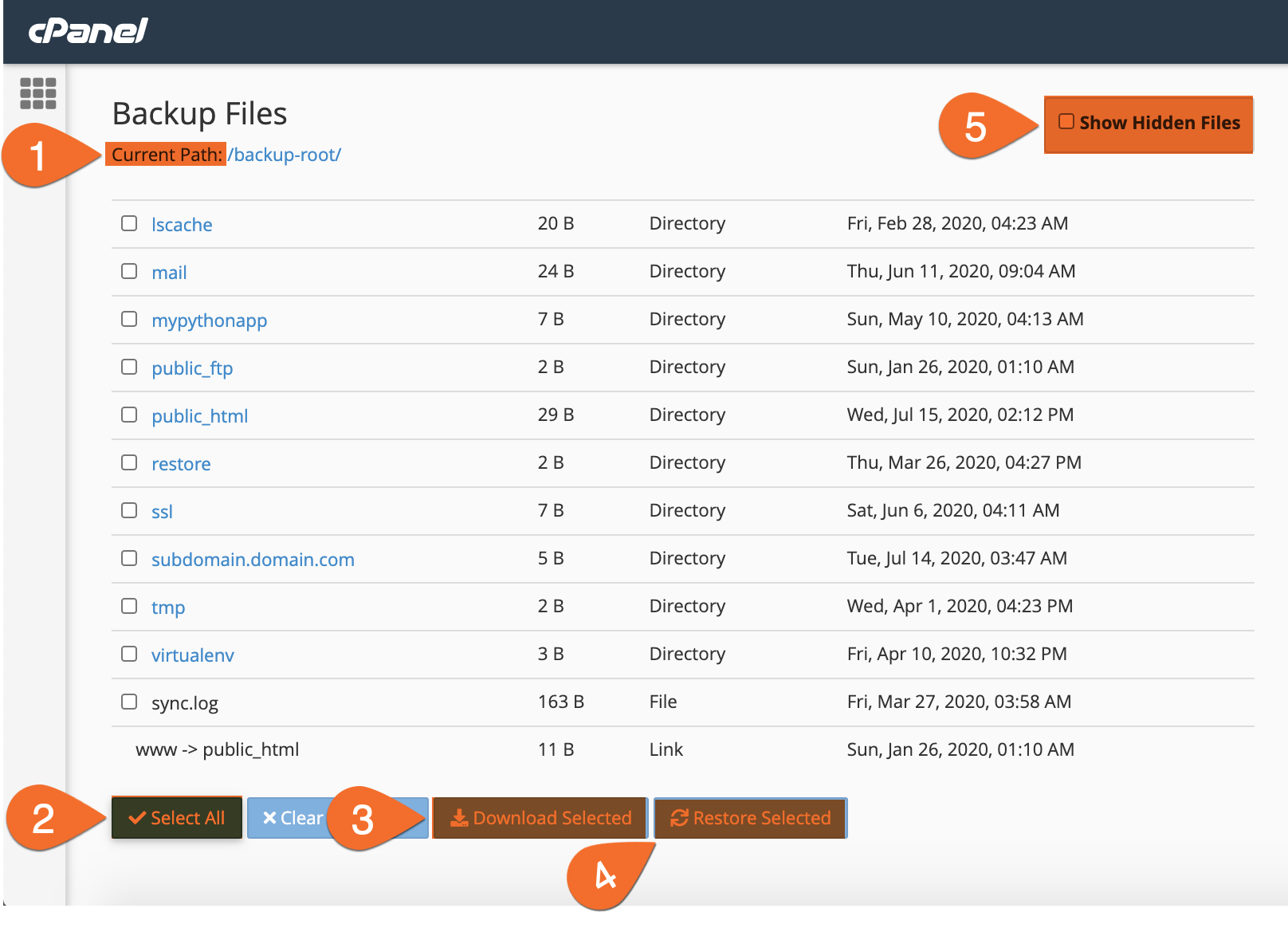Open the lscache directory
Image resolution: width=1288 pixels, height=928 pixels.
click(182, 224)
